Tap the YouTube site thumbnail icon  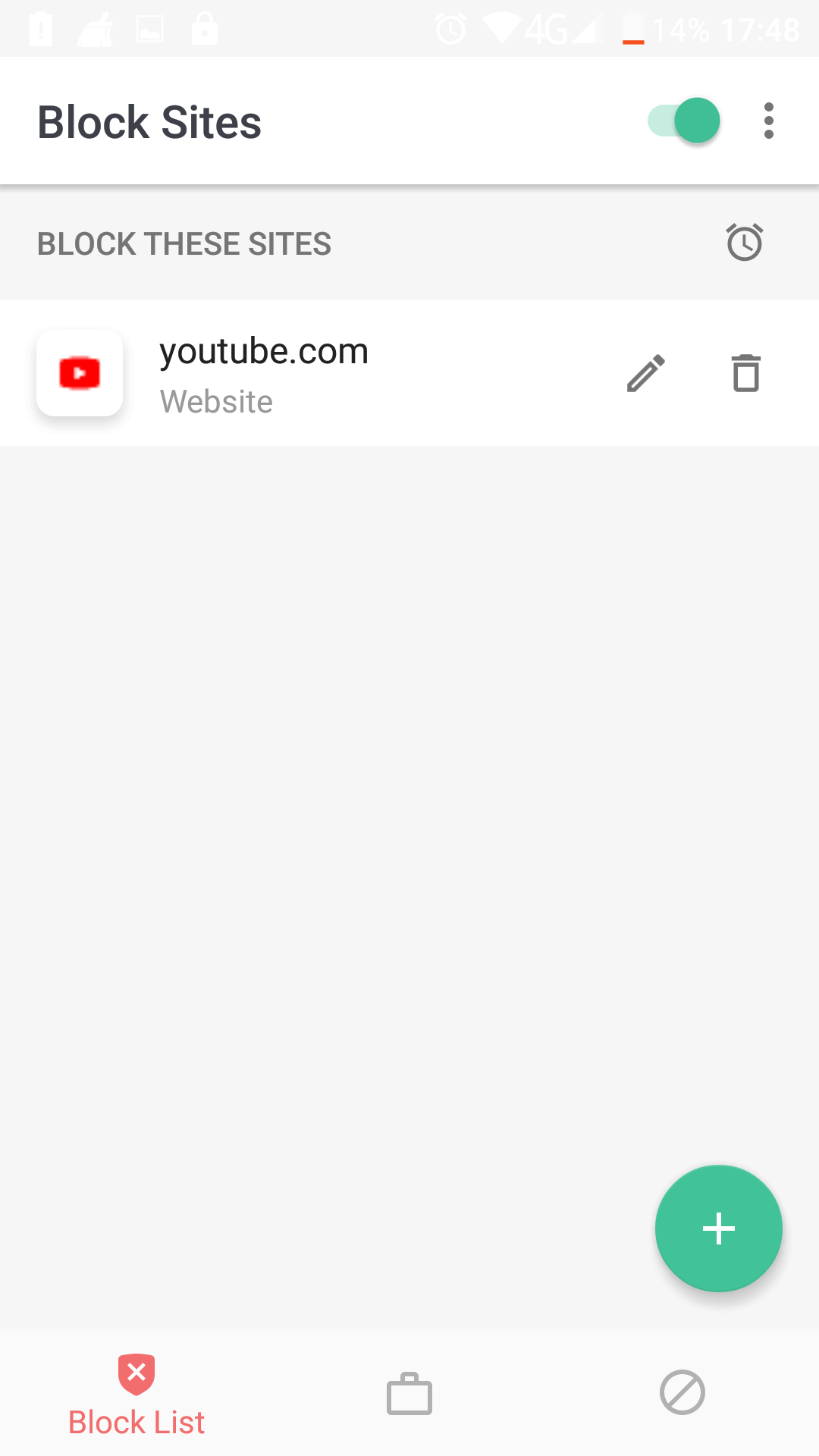tap(80, 373)
